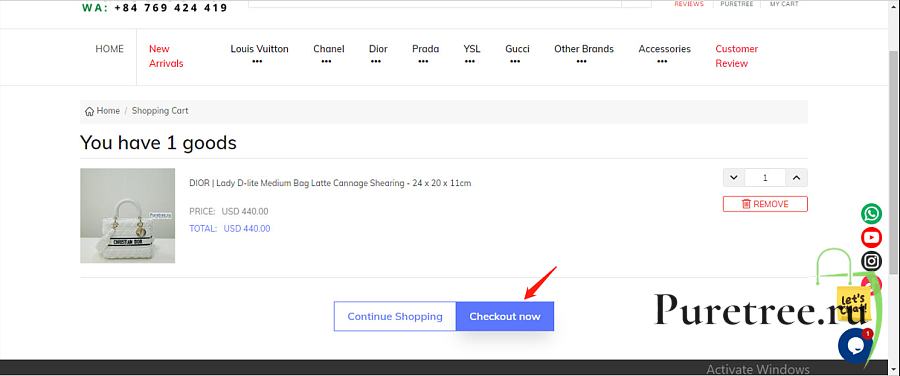The height and width of the screenshot is (376, 900).
Task: Click the search input field
Action: pyautogui.click(x=435, y=3)
